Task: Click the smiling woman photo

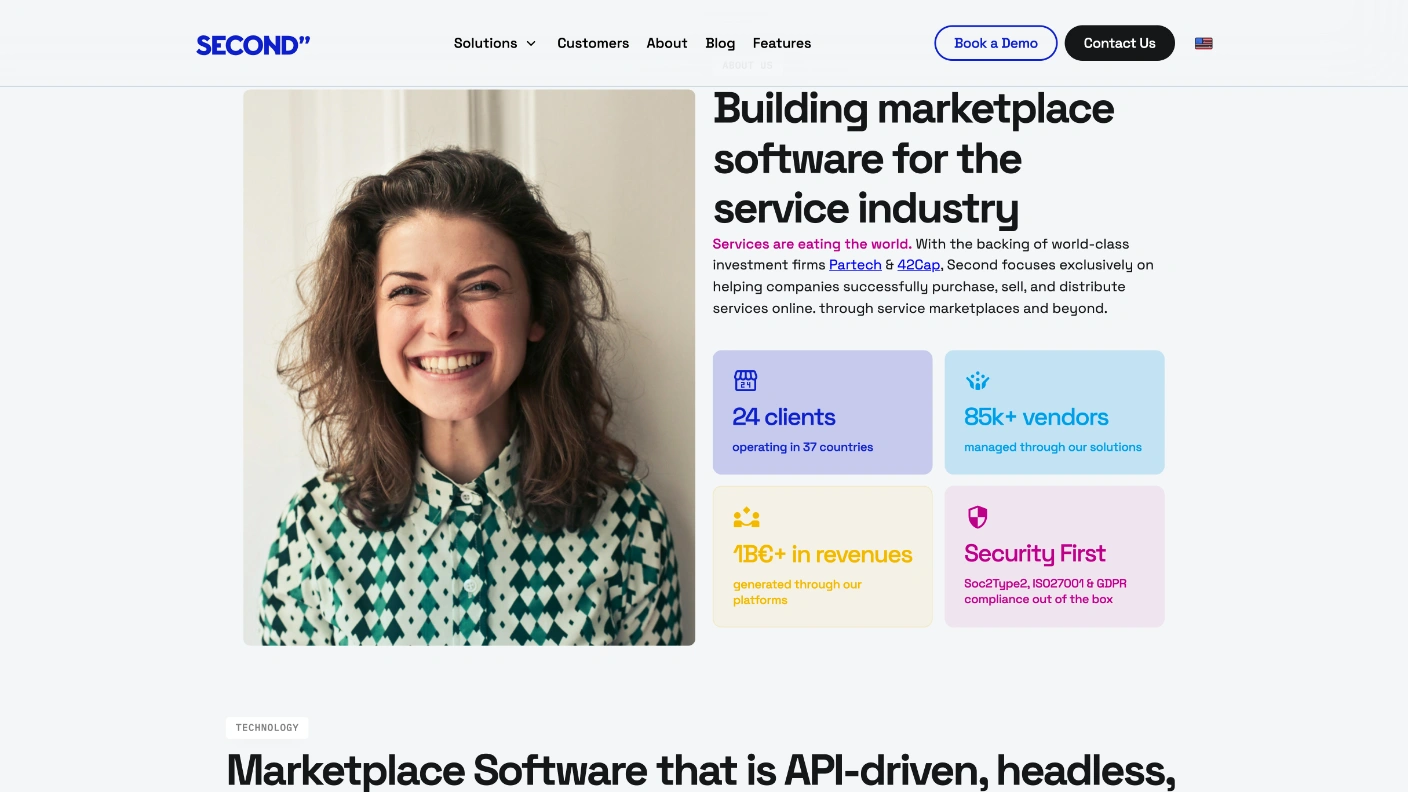Action: (469, 367)
